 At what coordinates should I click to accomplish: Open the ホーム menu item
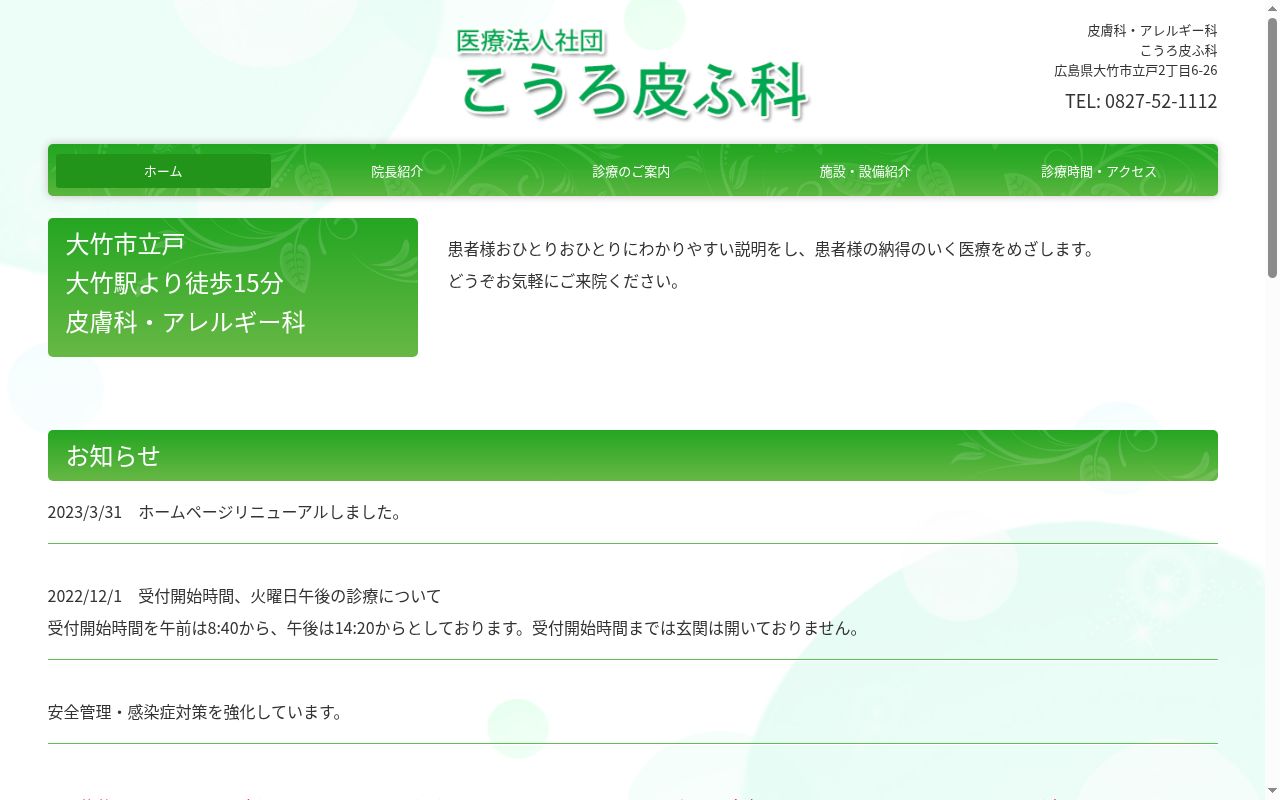[163, 171]
